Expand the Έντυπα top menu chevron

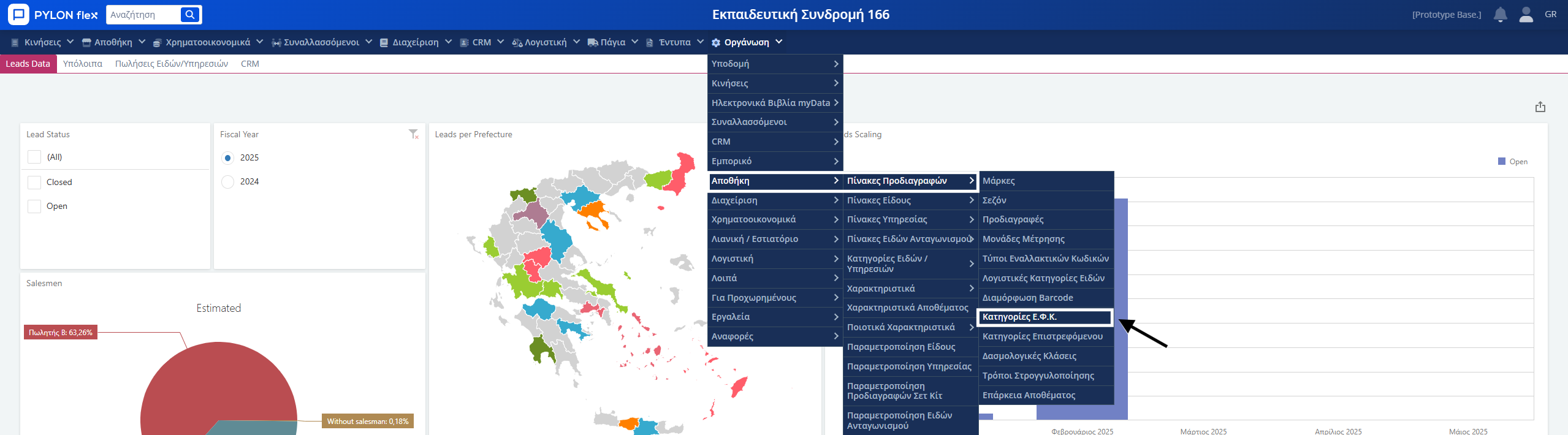(700, 42)
